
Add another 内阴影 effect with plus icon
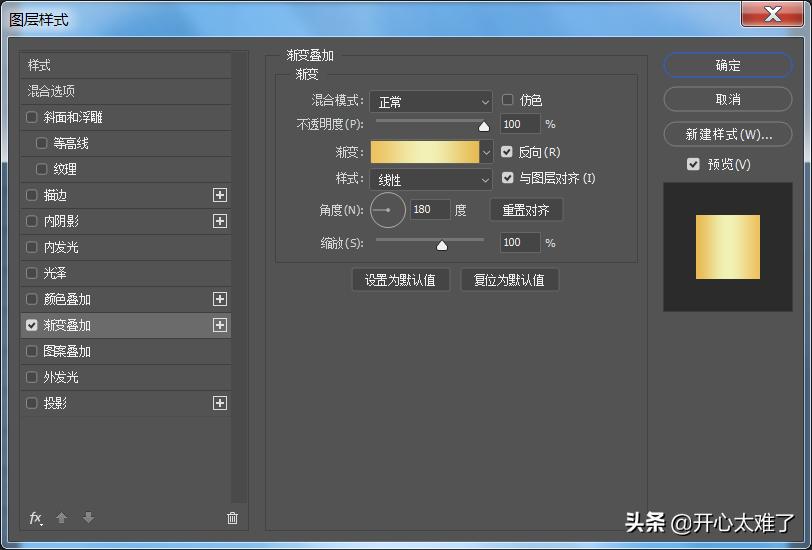(x=220, y=221)
